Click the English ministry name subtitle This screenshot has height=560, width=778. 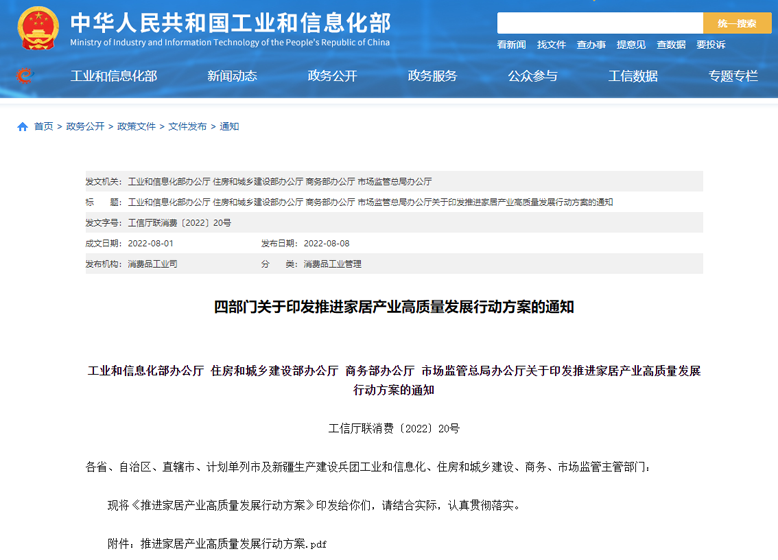[230, 43]
